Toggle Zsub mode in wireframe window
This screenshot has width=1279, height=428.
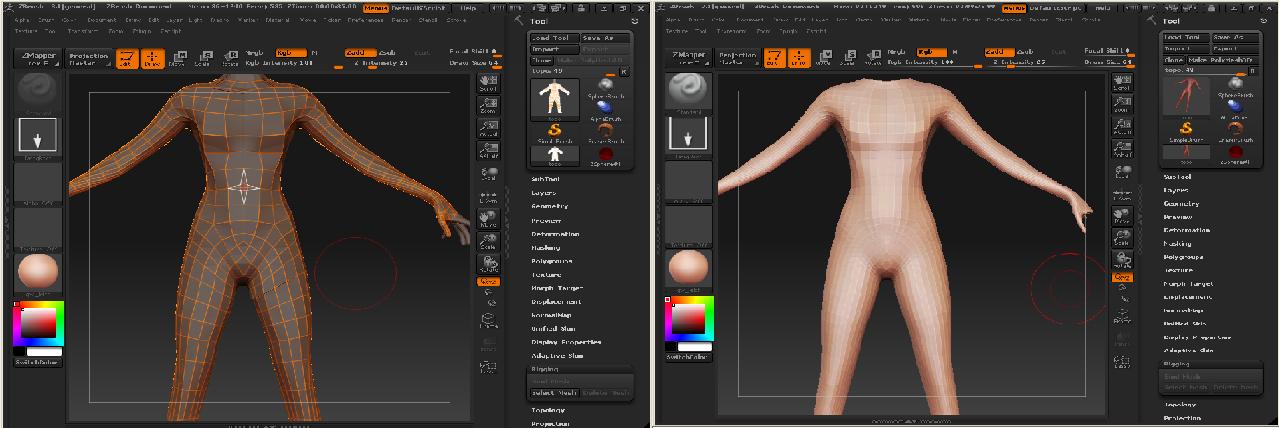pos(388,52)
